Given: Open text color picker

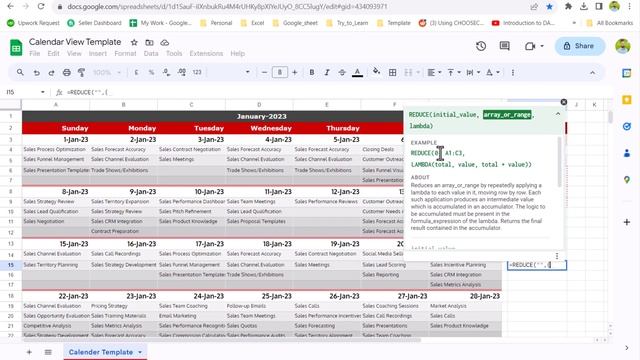Looking at the screenshot, I should [358, 73].
